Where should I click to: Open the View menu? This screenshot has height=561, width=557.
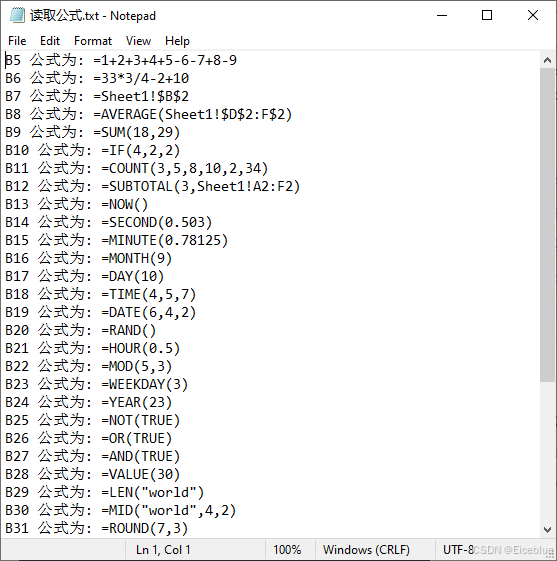click(x=138, y=41)
